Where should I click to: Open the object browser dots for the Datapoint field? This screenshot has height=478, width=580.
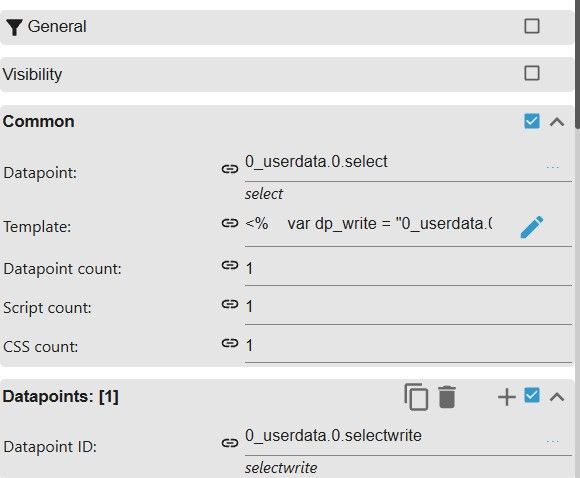552,167
